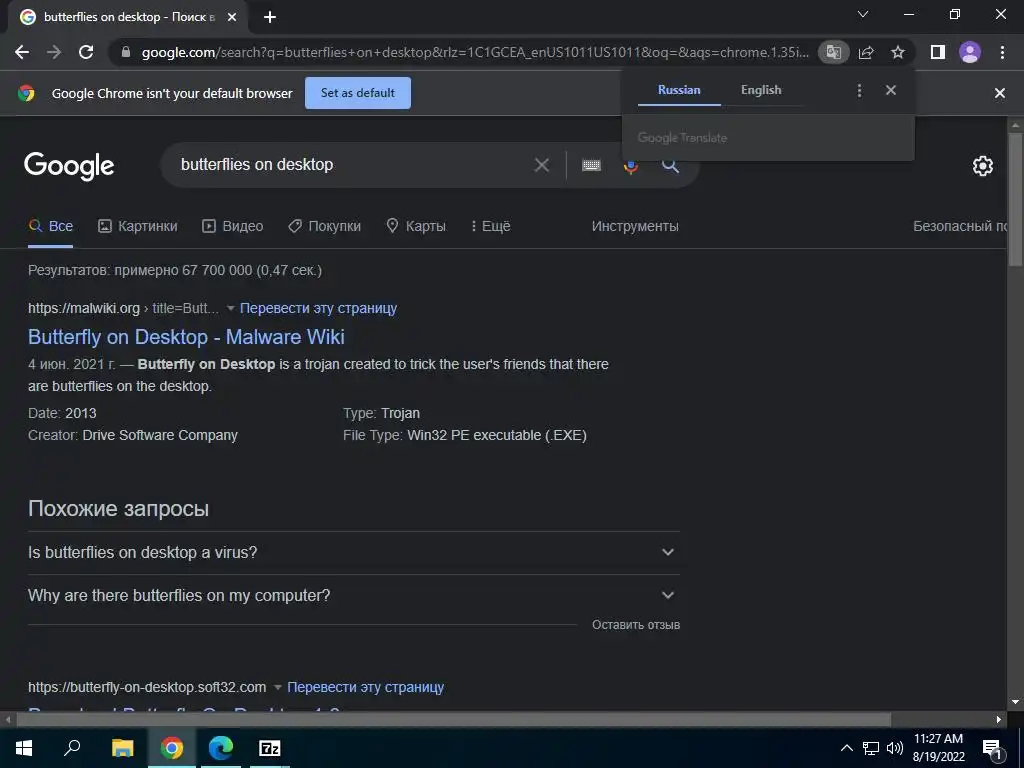Screen dimensions: 1024x768
Task: Click Оставить отзыв feedback link
Action: click(636, 625)
